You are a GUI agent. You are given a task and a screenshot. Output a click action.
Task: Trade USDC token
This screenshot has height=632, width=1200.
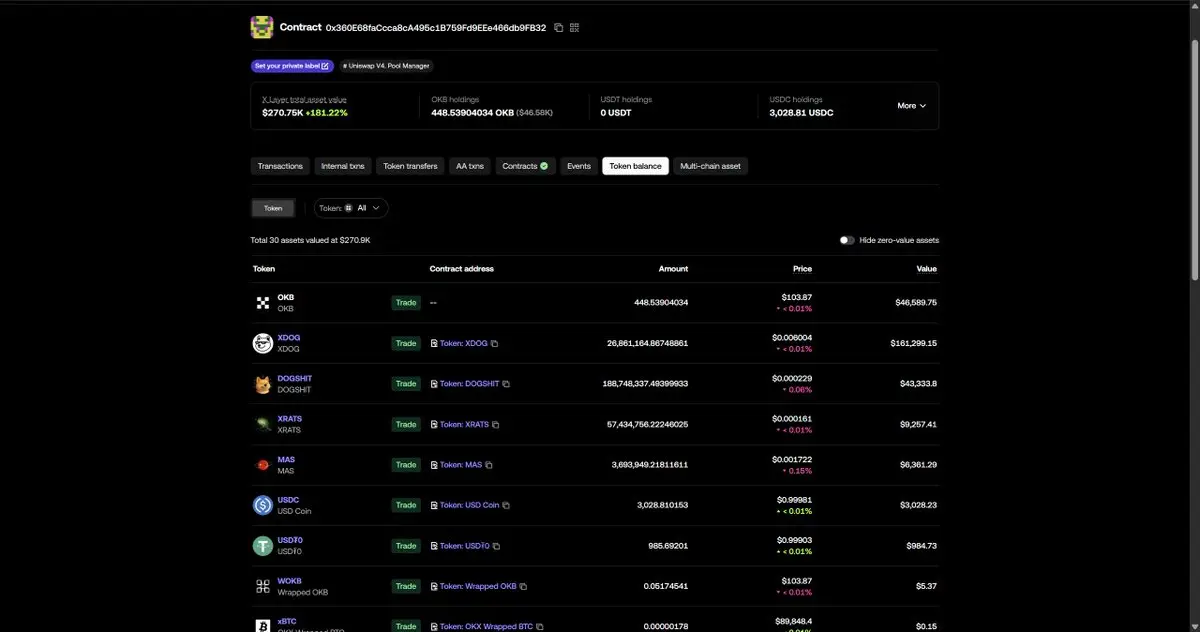tap(406, 505)
